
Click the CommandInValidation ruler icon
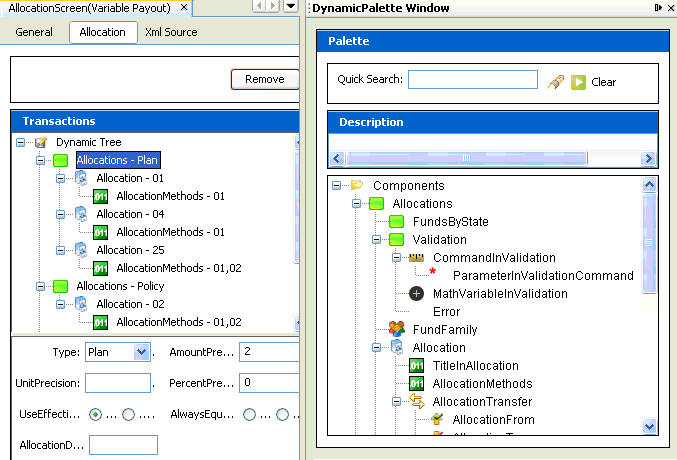[x=417, y=258]
